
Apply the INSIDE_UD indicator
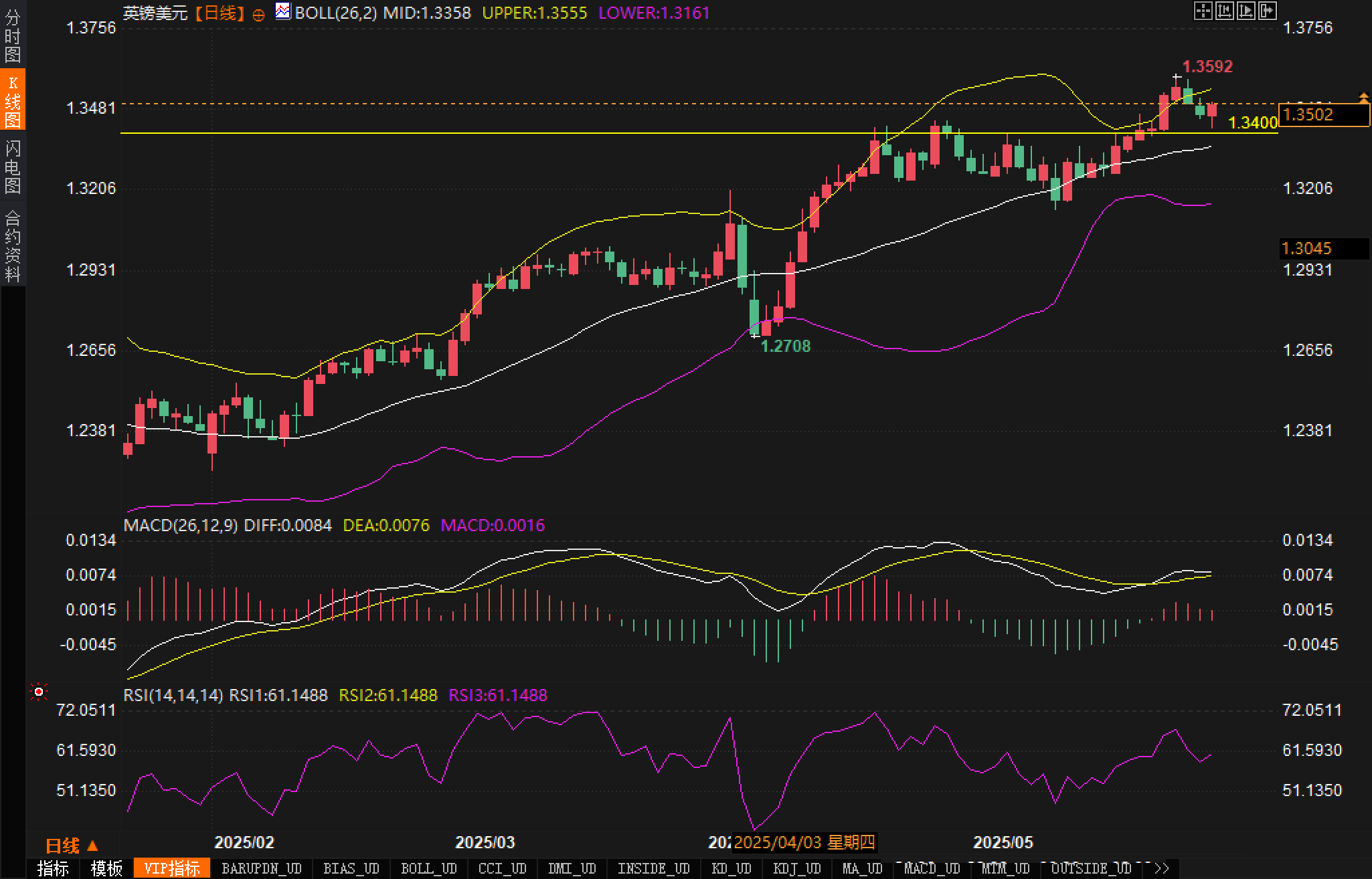(x=653, y=868)
